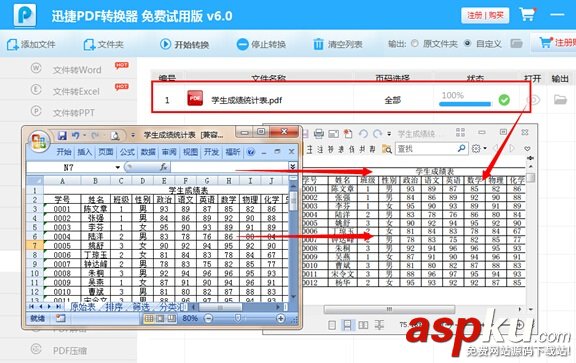Select single page view icon in PDF viewer
This screenshot has height=363, width=576.
(332, 325)
